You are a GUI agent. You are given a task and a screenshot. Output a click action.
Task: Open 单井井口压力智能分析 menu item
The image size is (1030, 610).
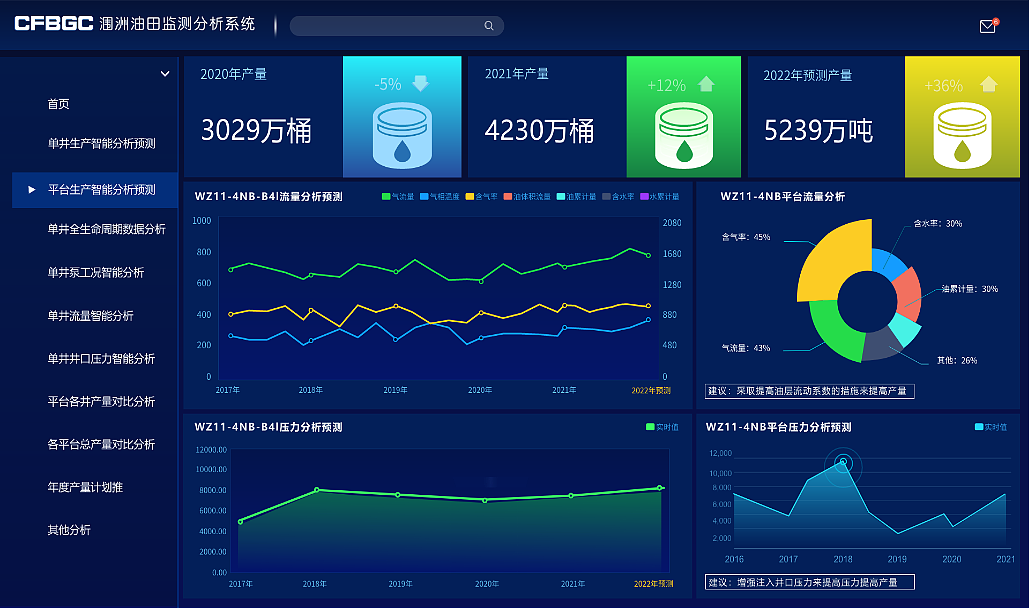[101, 359]
